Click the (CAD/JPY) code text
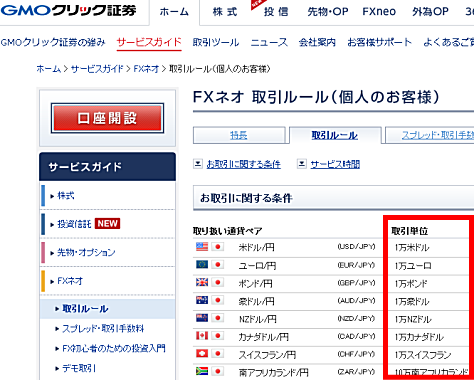The image size is (474, 380). tap(356, 336)
